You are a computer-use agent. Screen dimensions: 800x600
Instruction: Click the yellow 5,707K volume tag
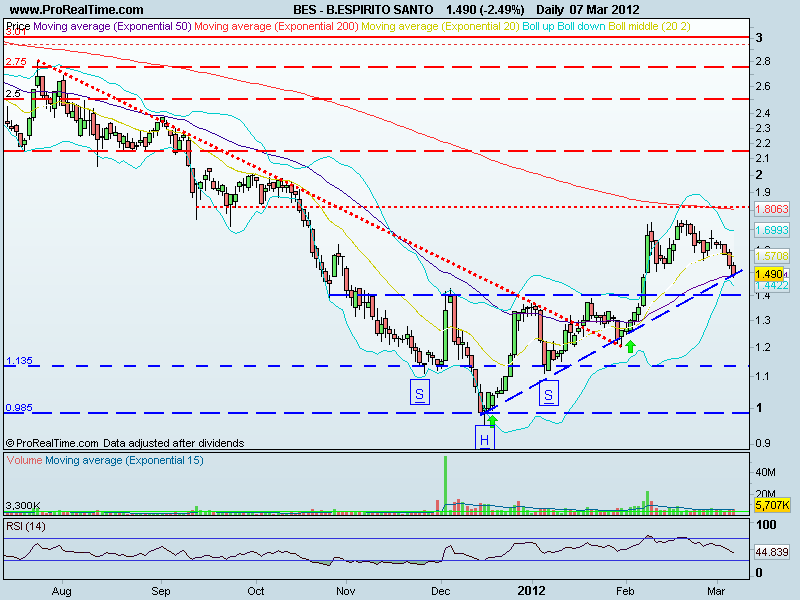[x=771, y=505]
